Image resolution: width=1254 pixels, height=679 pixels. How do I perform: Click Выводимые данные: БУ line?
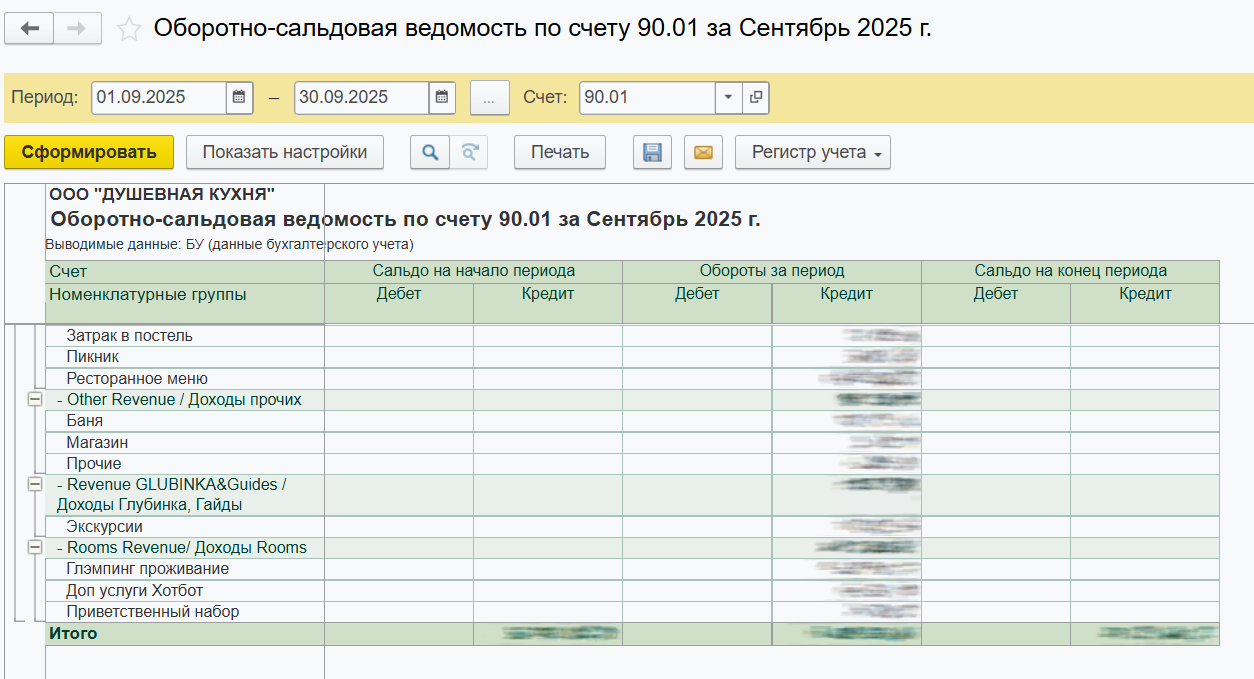(x=229, y=244)
